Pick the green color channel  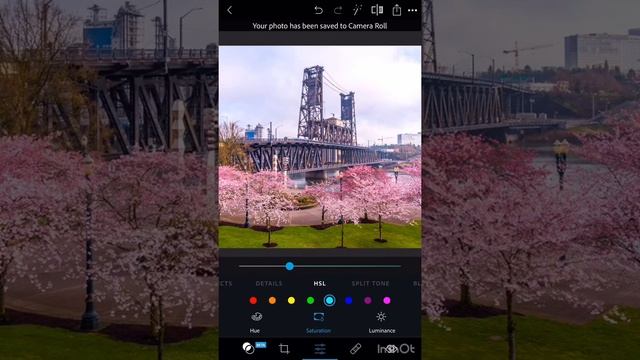(310, 300)
